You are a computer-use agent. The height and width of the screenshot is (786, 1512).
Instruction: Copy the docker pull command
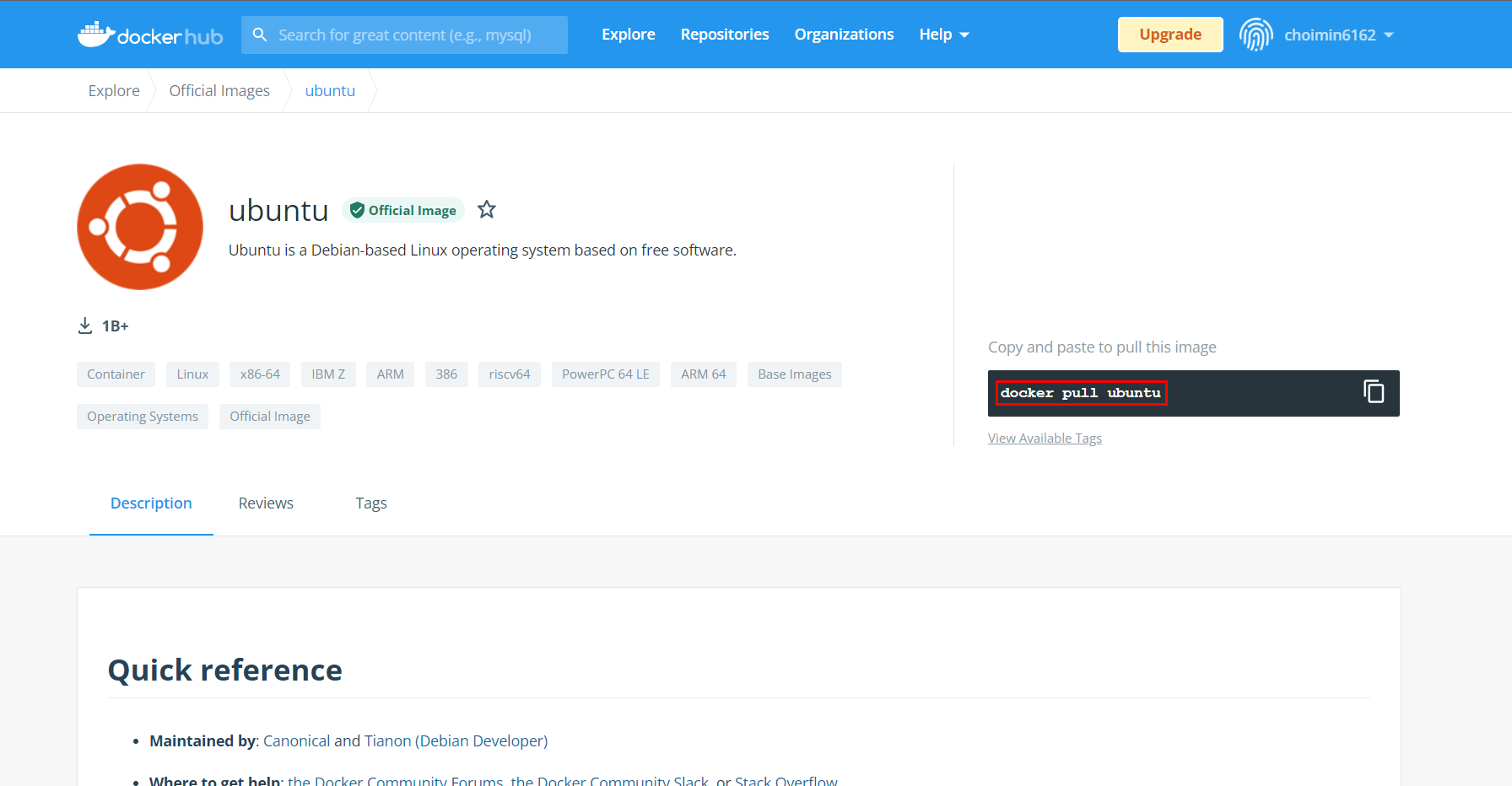(1374, 391)
